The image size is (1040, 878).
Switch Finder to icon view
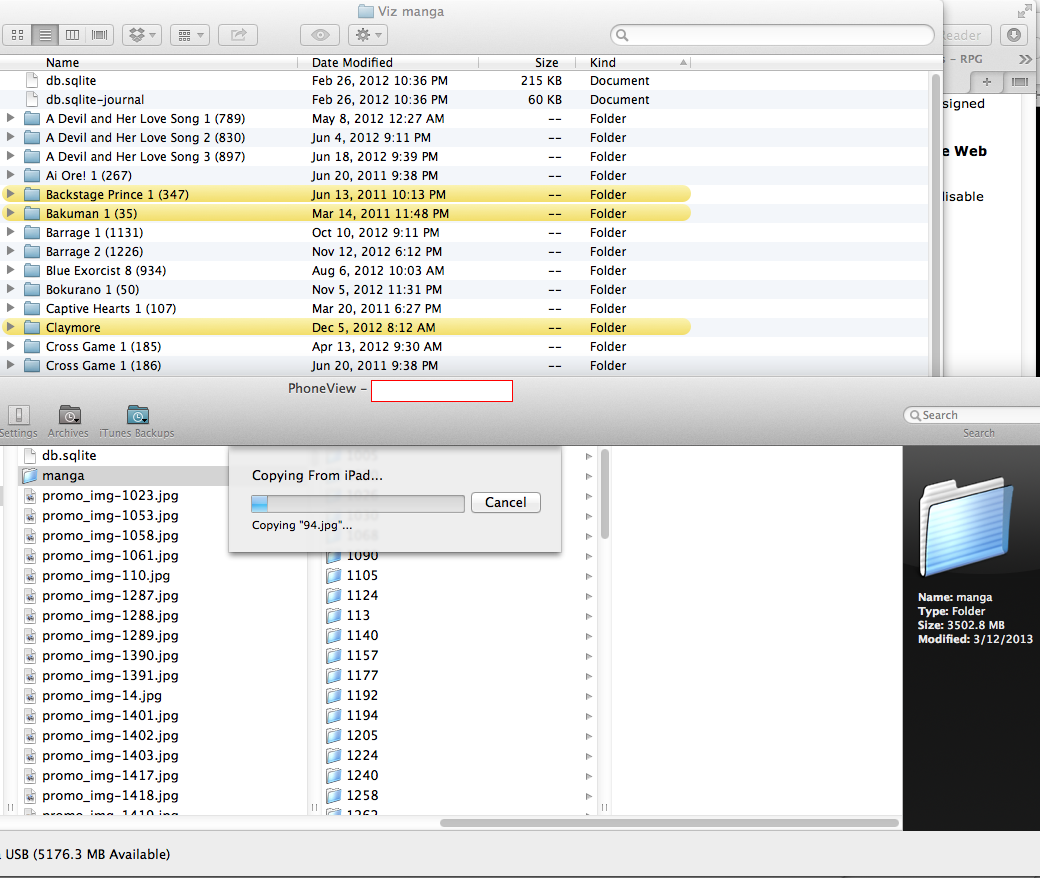pyautogui.click(x=17, y=35)
